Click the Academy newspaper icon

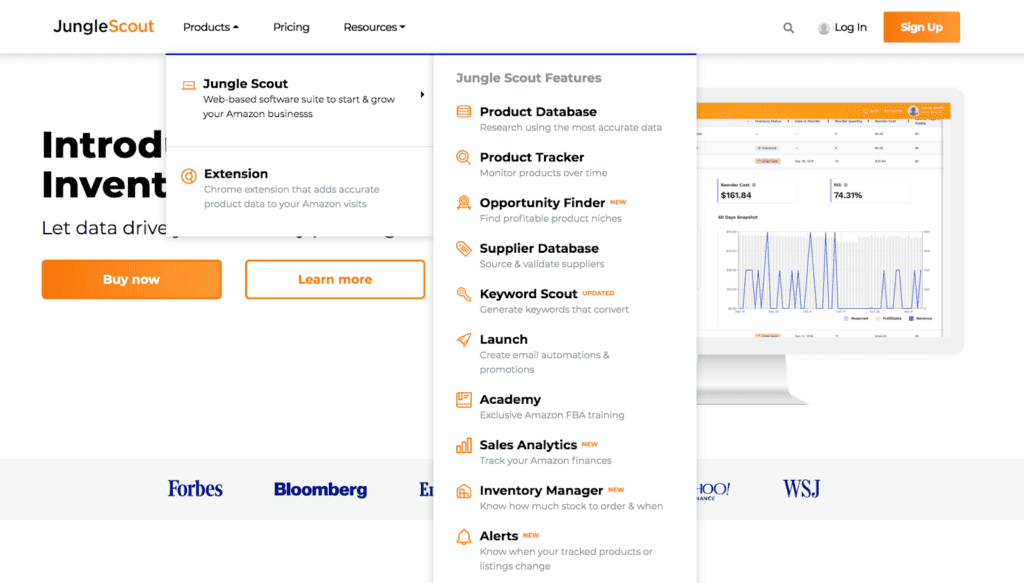464,400
